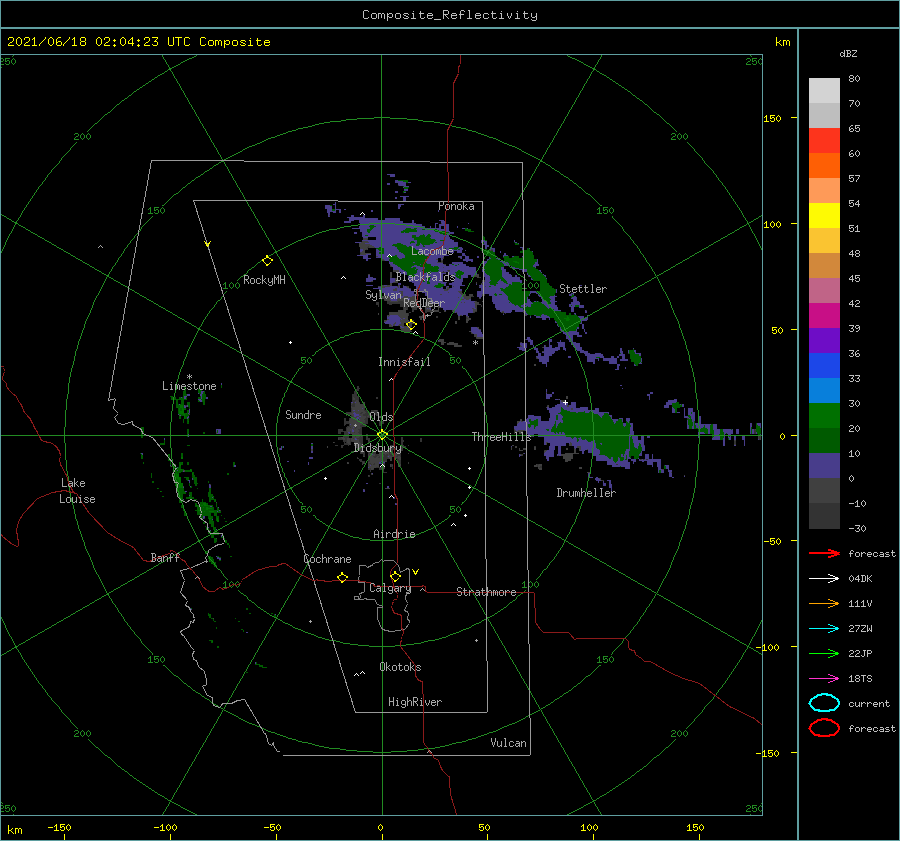Click the Strathmore town label
Viewport: 900px width, 841px height.
pyautogui.click(x=486, y=592)
